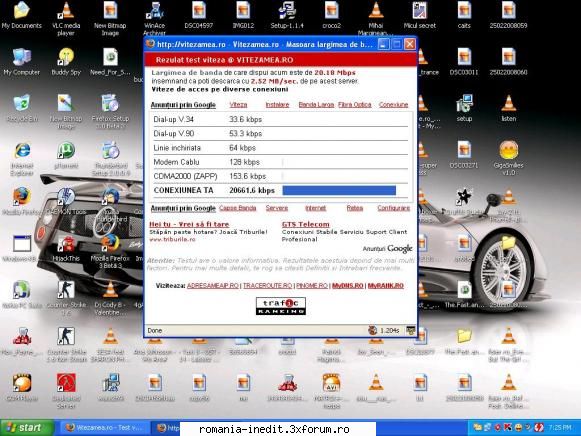Screen dimensions: 581x436
Task: Open DSC04597 image file icon
Action: [199, 16]
